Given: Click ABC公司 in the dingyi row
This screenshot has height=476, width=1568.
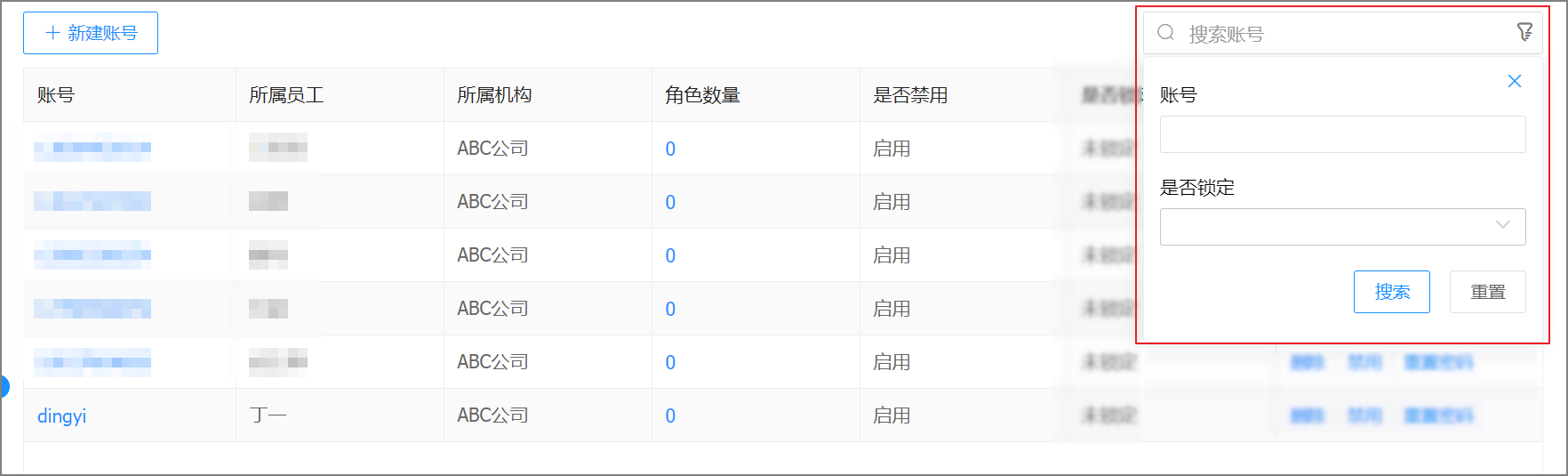Looking at the screenshot, I should click(x=492, y=415).
